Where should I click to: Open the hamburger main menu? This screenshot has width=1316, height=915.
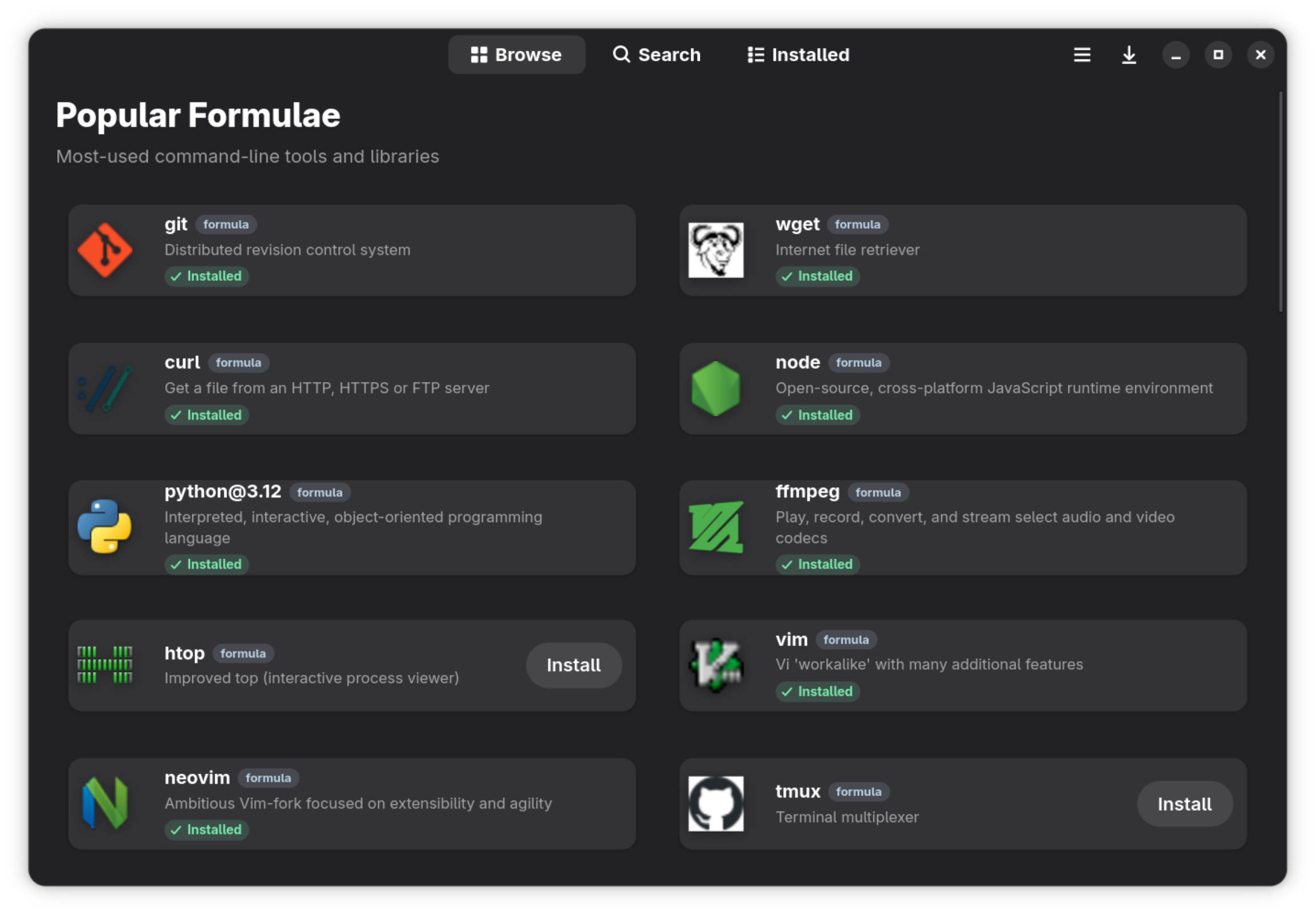point(1081,55)
